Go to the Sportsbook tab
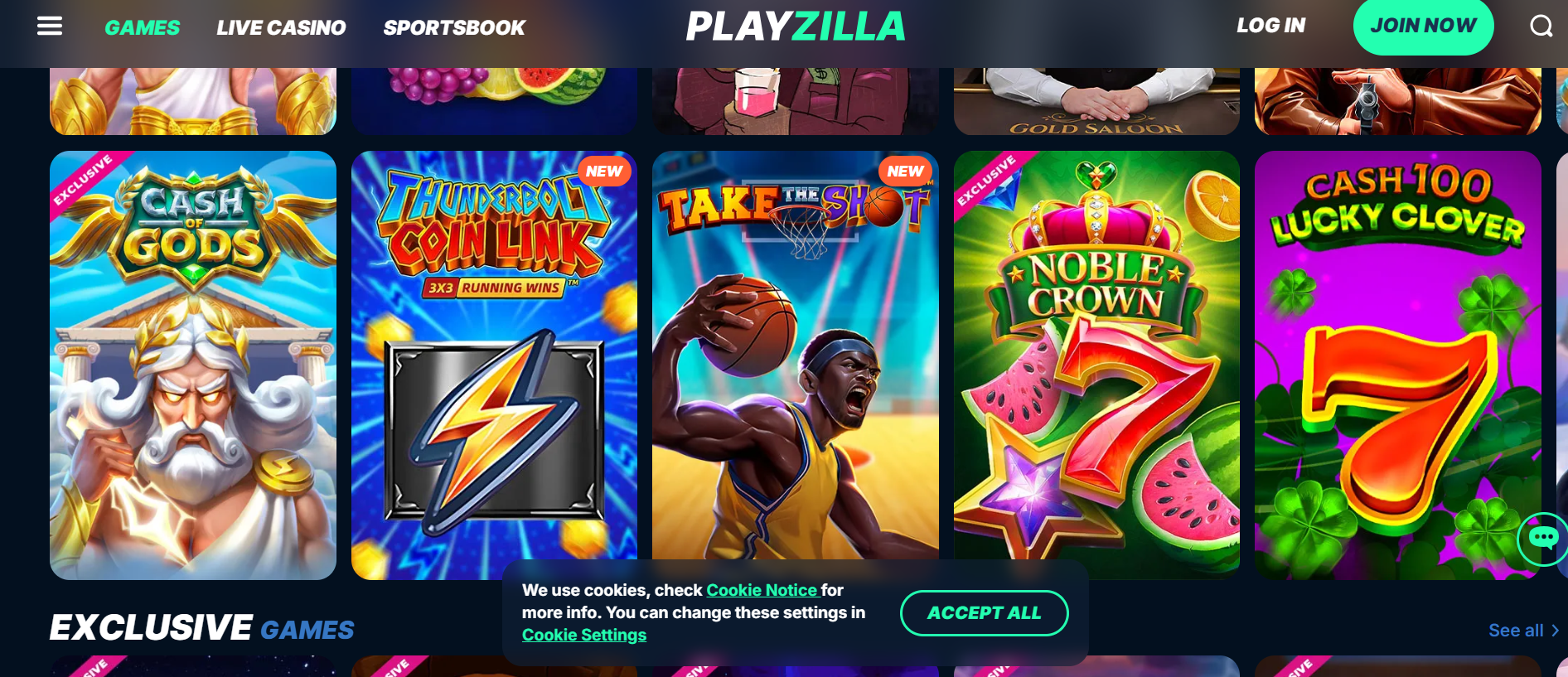This screenshot has height=677, width=1568. click(x=454, y=27)
